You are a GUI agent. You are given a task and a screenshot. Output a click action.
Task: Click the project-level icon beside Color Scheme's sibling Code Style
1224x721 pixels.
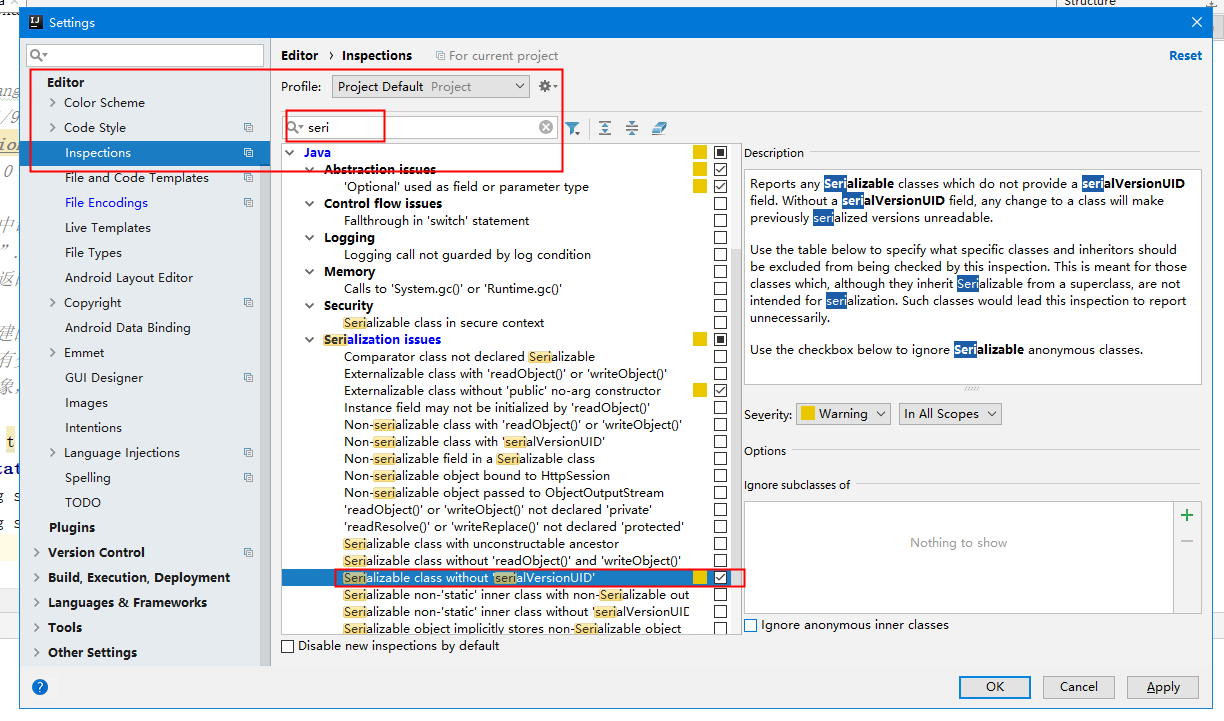pyautogui.click(x=248, y=128)
